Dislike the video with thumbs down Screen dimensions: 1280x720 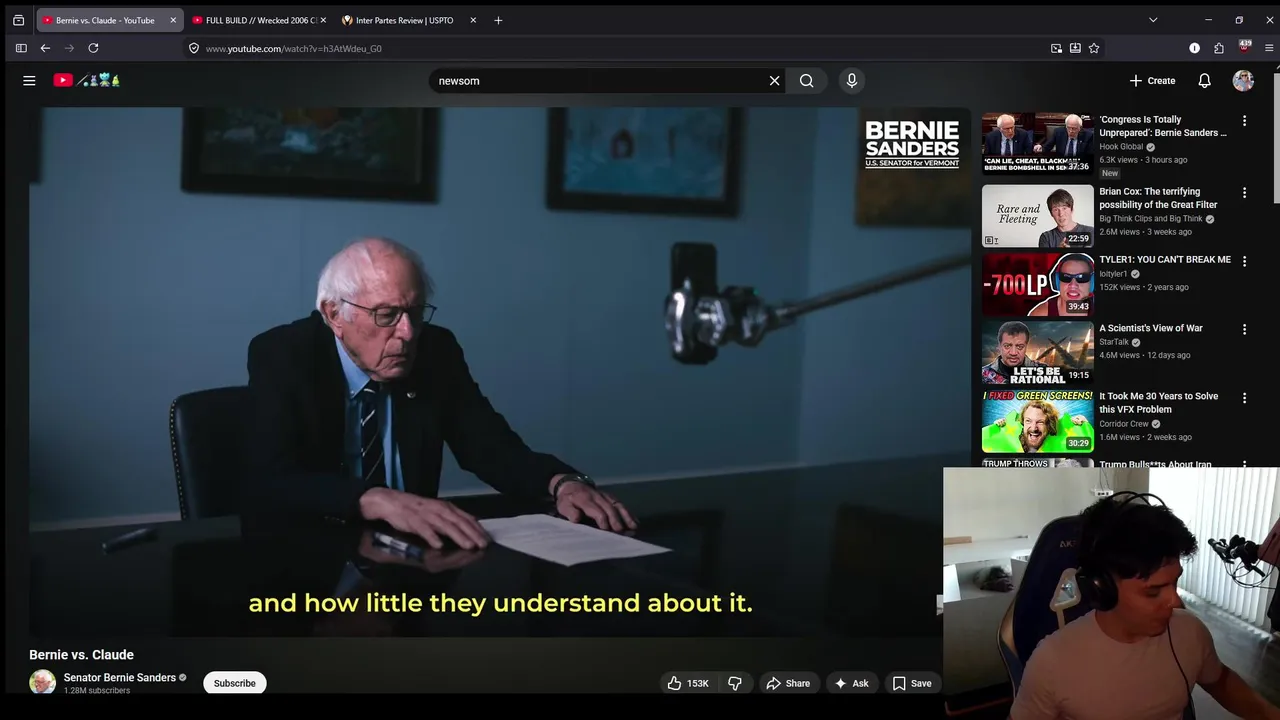point(735,683)
